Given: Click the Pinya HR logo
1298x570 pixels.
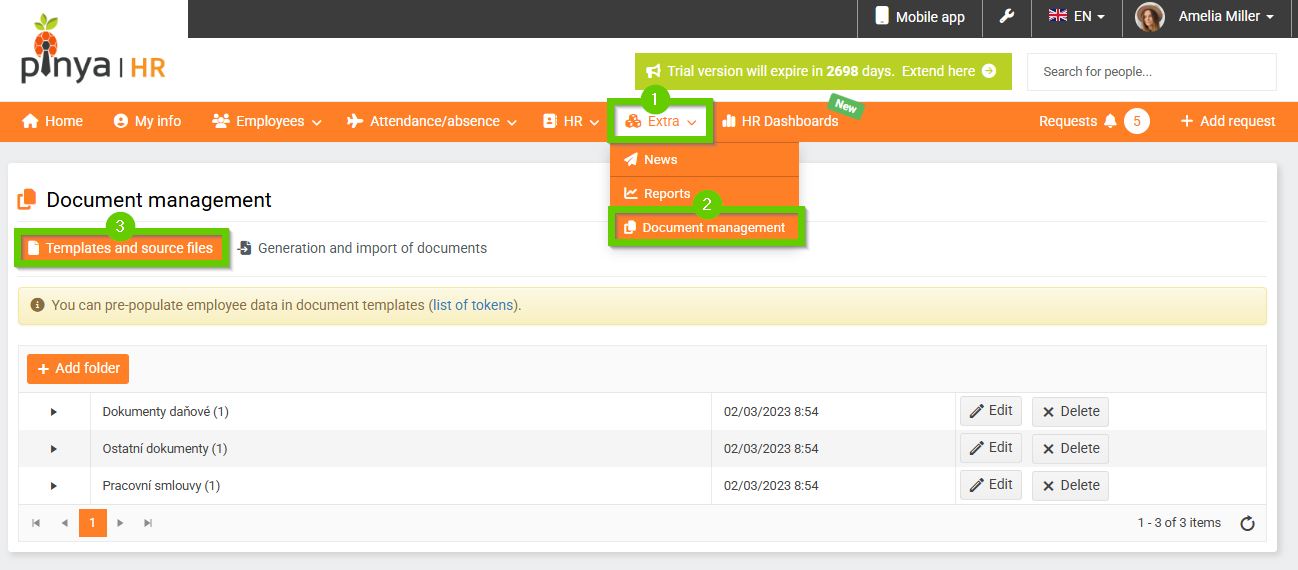Looking at the screenshot, I should (x=92, y=50).
